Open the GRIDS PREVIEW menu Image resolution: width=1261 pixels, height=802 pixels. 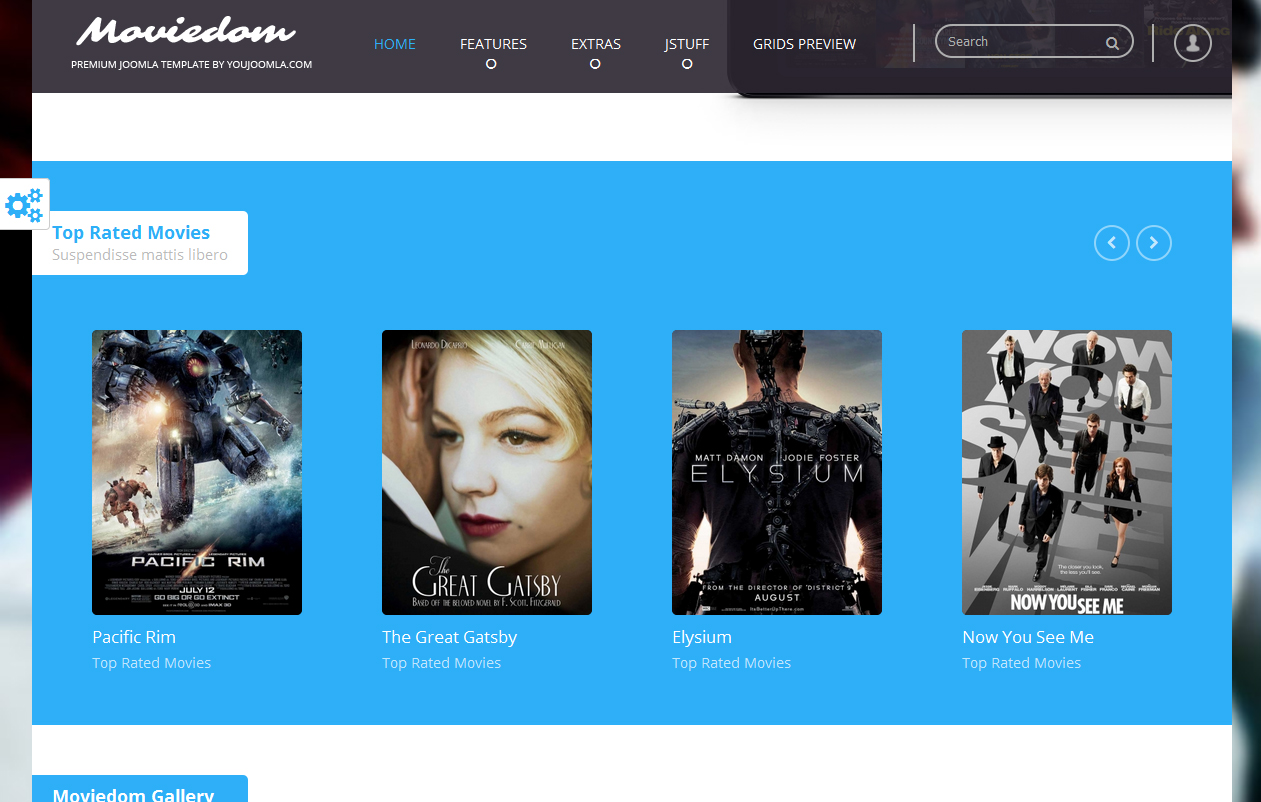tap(804, 44)
